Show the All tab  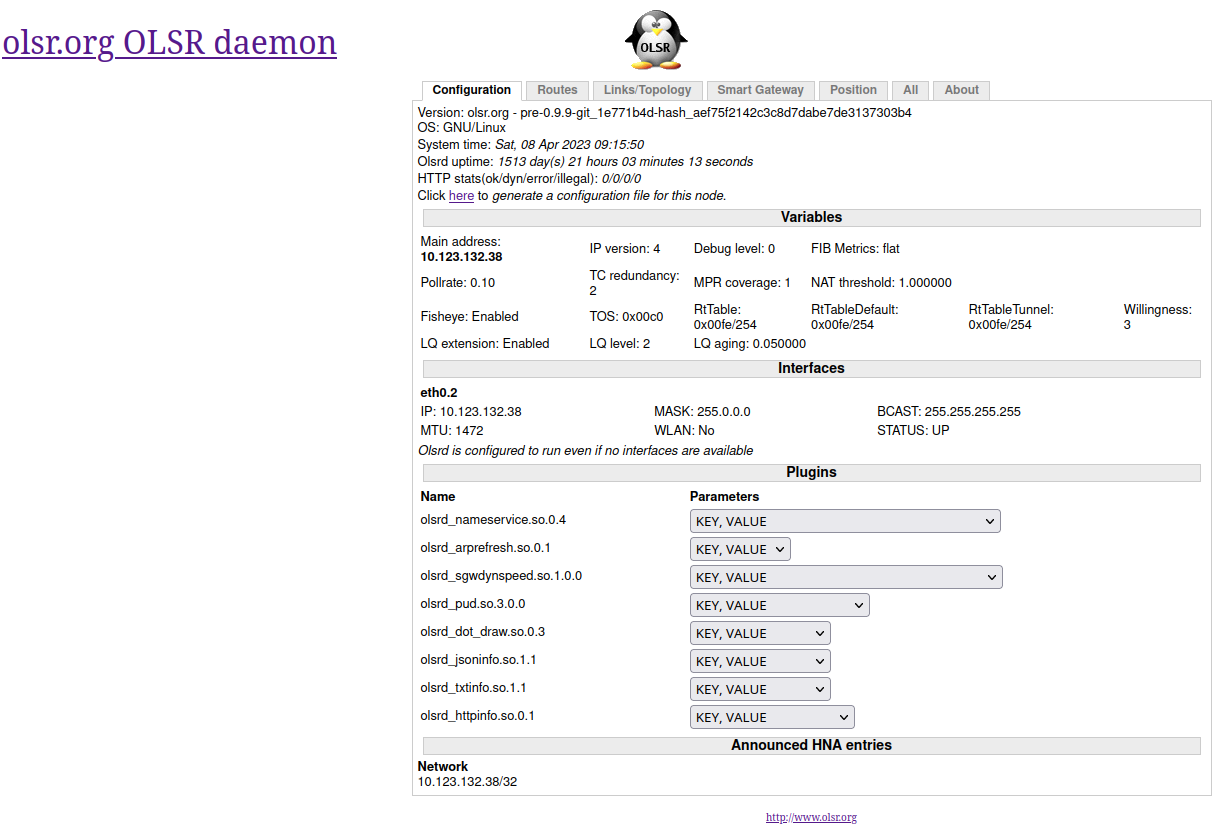tap(910, 90)
